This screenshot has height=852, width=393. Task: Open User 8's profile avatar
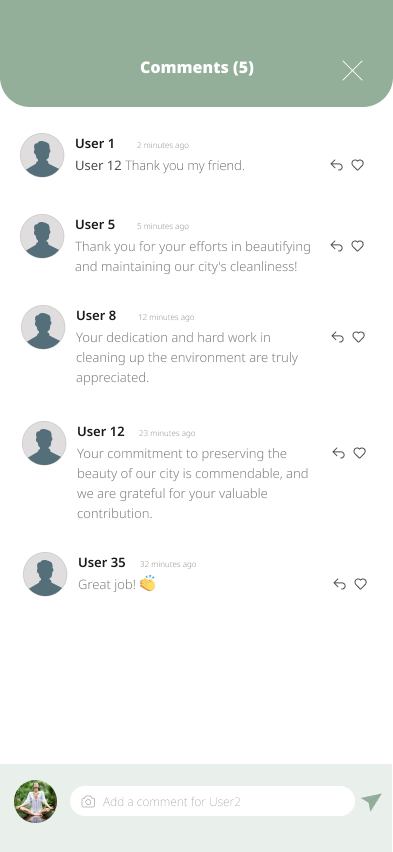coord(43,327)
